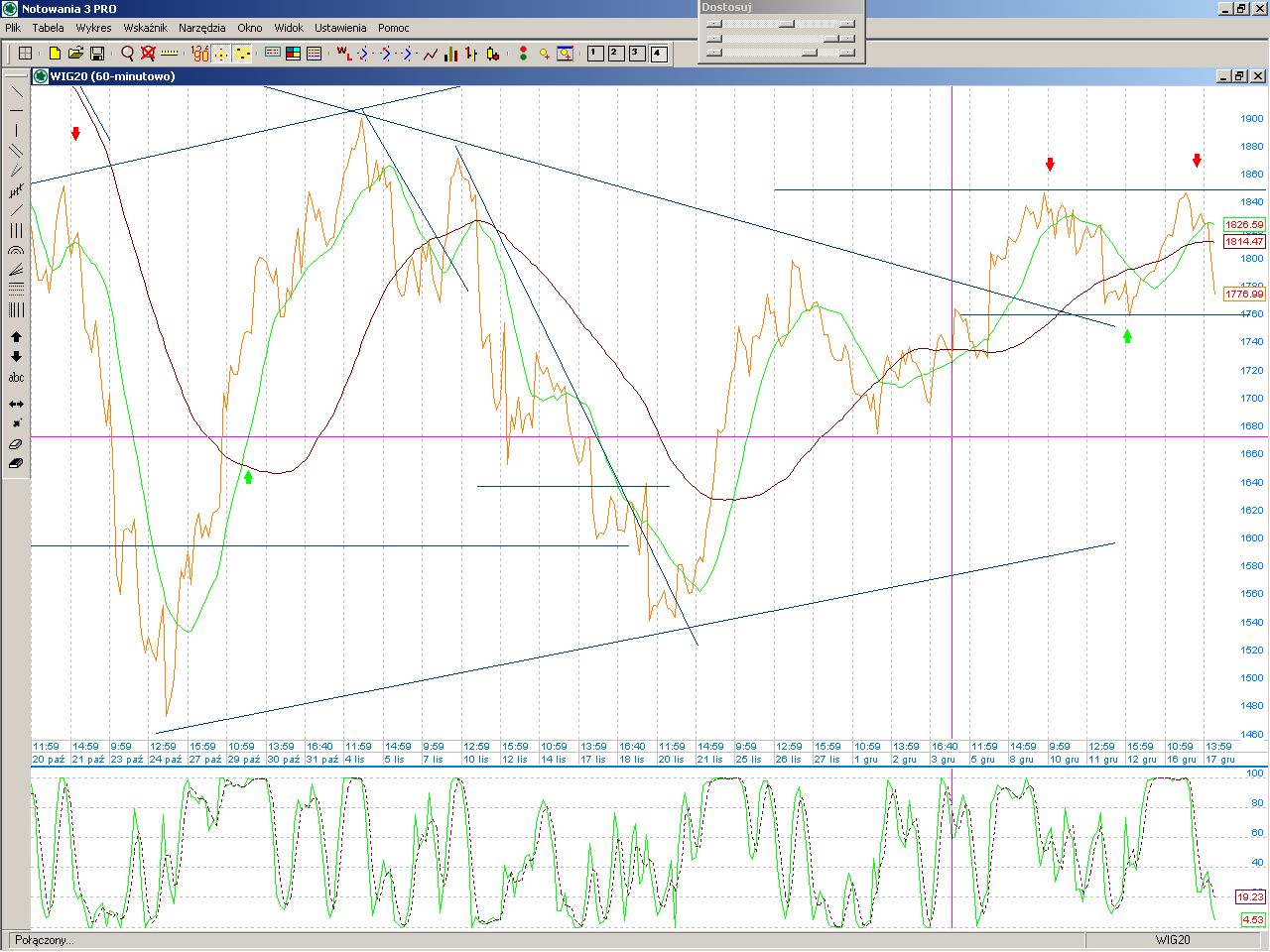Select the eraser tool in left toolbar

(x=16, y=444)
